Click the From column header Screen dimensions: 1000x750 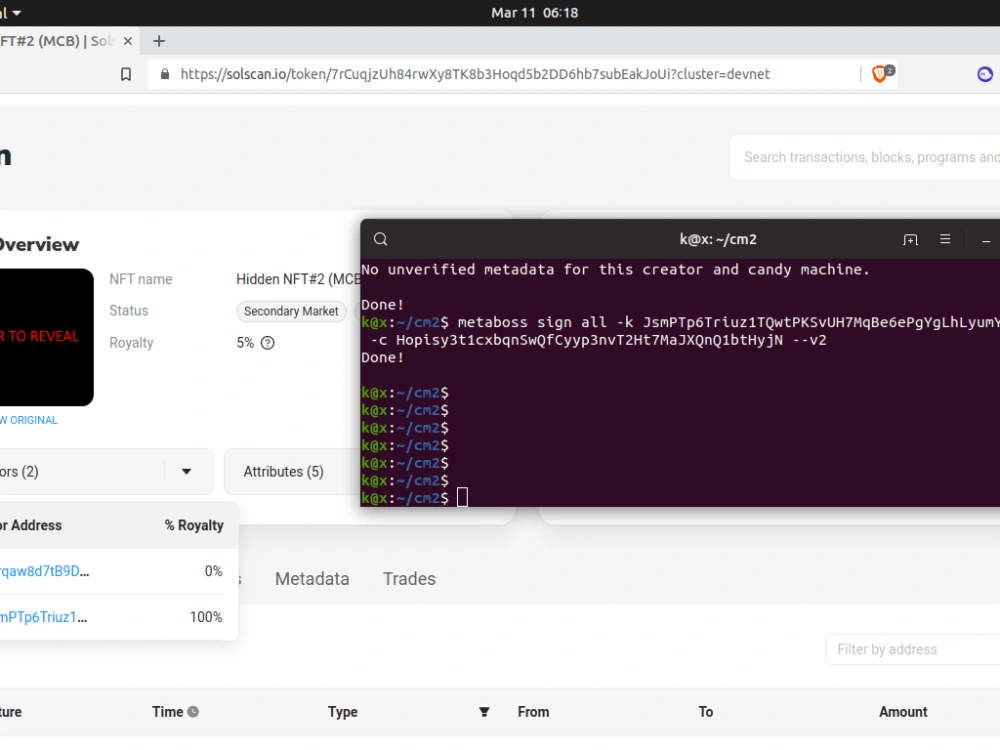pyautogui.click(x=533, y=712)
